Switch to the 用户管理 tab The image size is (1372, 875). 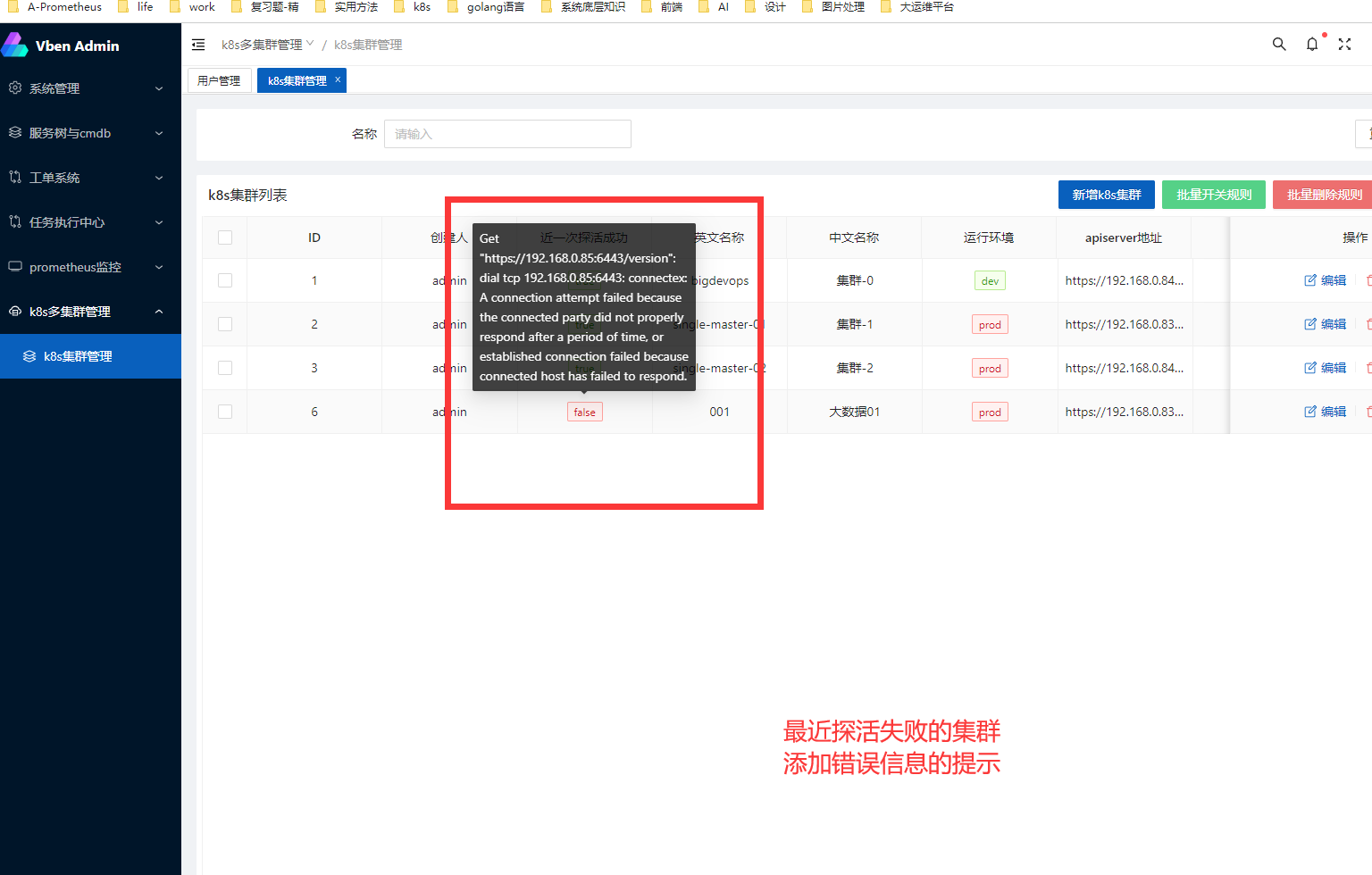(x=219, y=80)
